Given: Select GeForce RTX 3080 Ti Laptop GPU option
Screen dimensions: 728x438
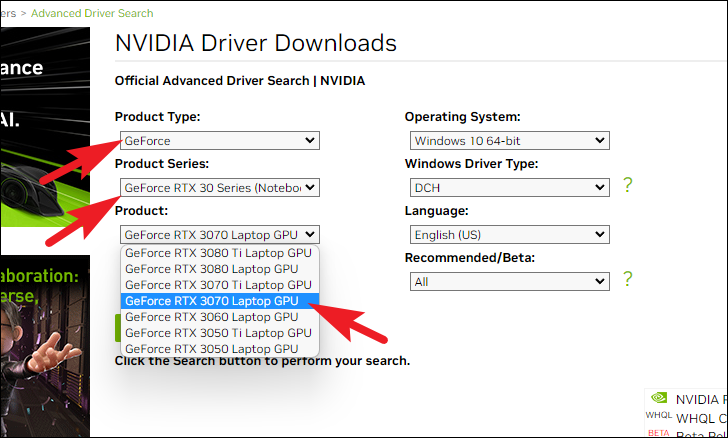Looking at the screenshot, I should click(220, 253).
